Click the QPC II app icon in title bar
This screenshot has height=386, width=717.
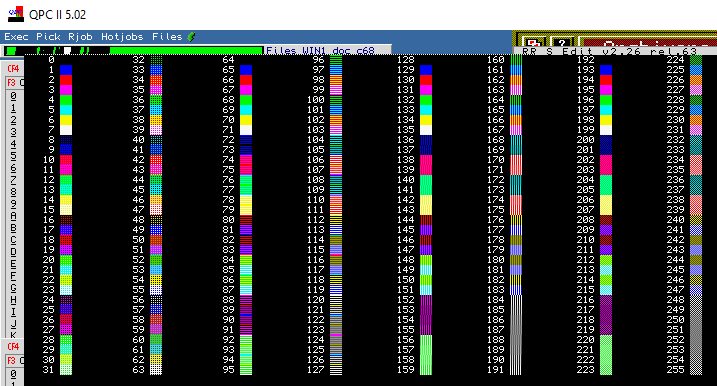[x=16, y=14]
